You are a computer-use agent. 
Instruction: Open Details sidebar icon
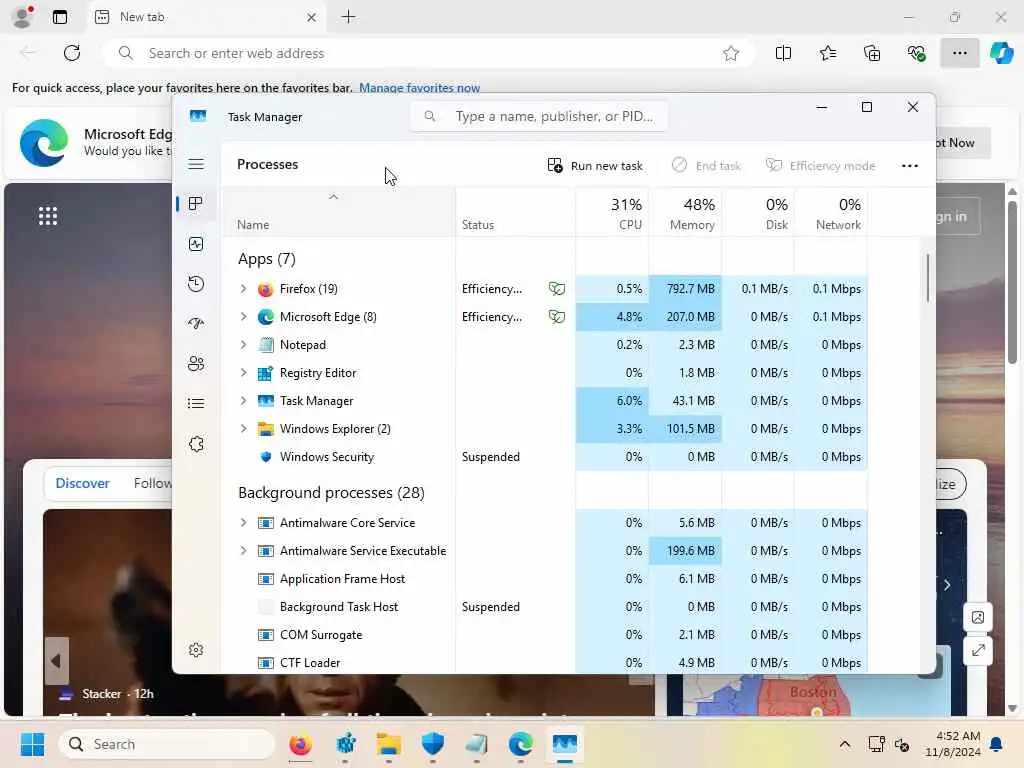(x=196, y=404)
